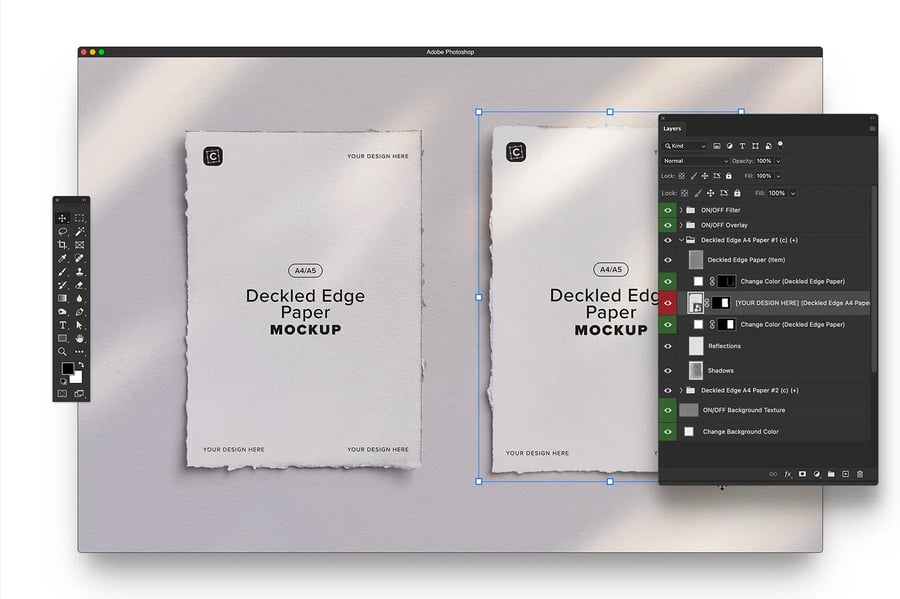Expand the ON/OFF Overlay group
The width and height of the screenshot is (900, 599).
pyautogui.click(x=681, y=225)
